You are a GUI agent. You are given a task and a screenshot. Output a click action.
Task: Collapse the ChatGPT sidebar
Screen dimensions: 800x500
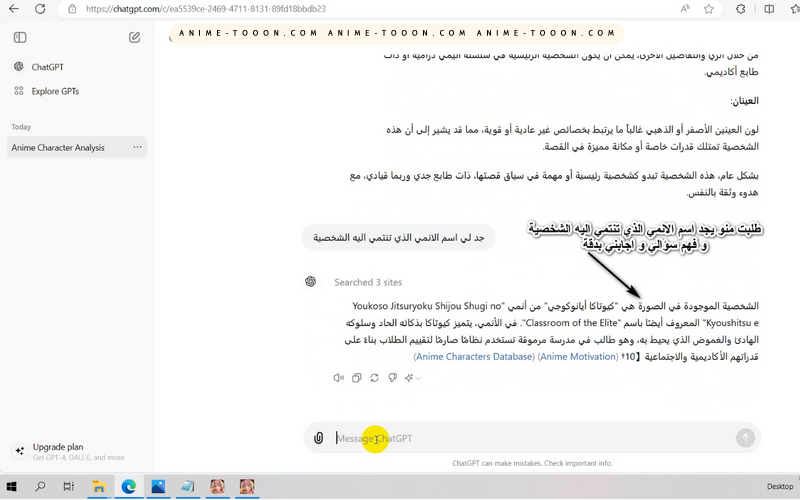pos(20,37)
